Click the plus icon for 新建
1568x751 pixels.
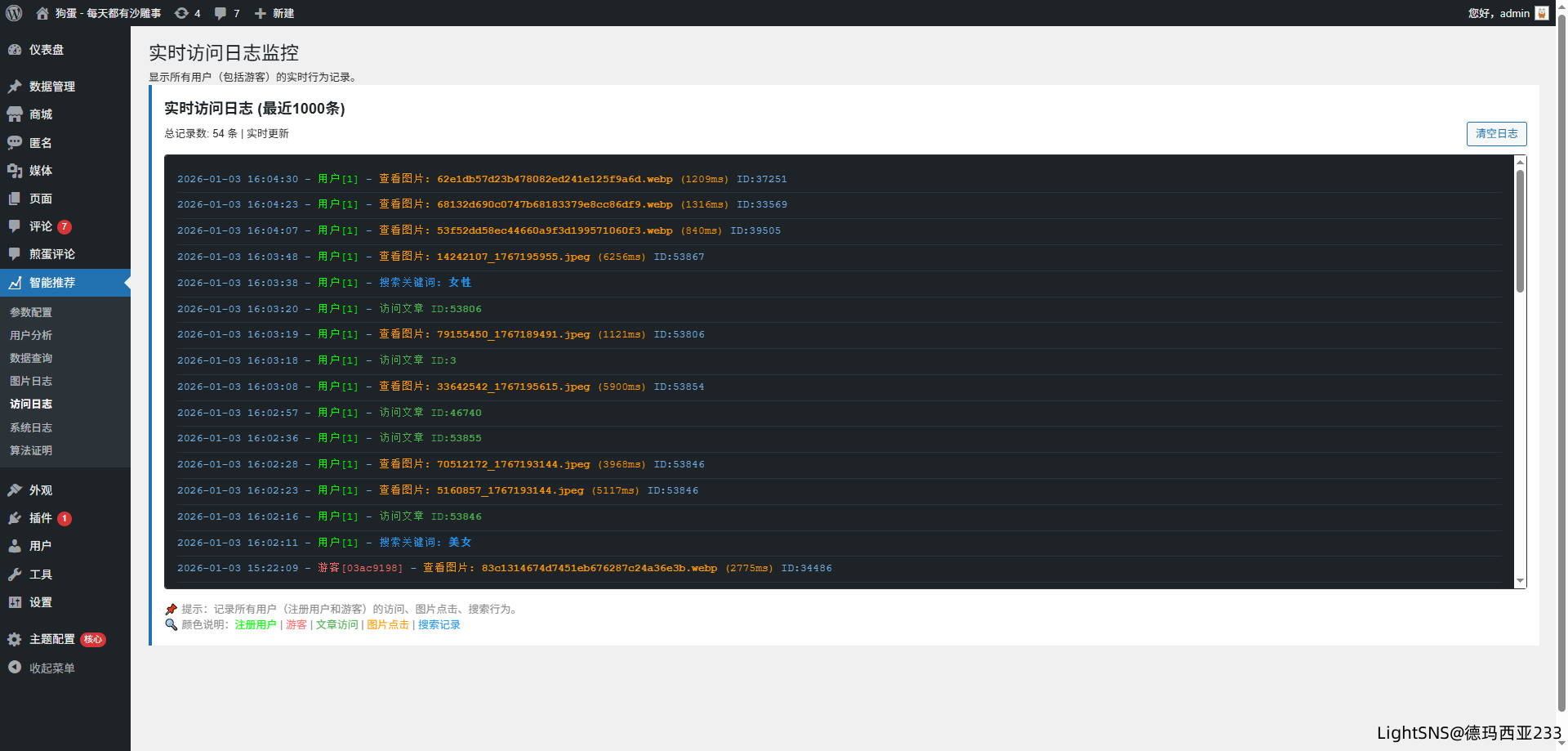tap(261, 13)
